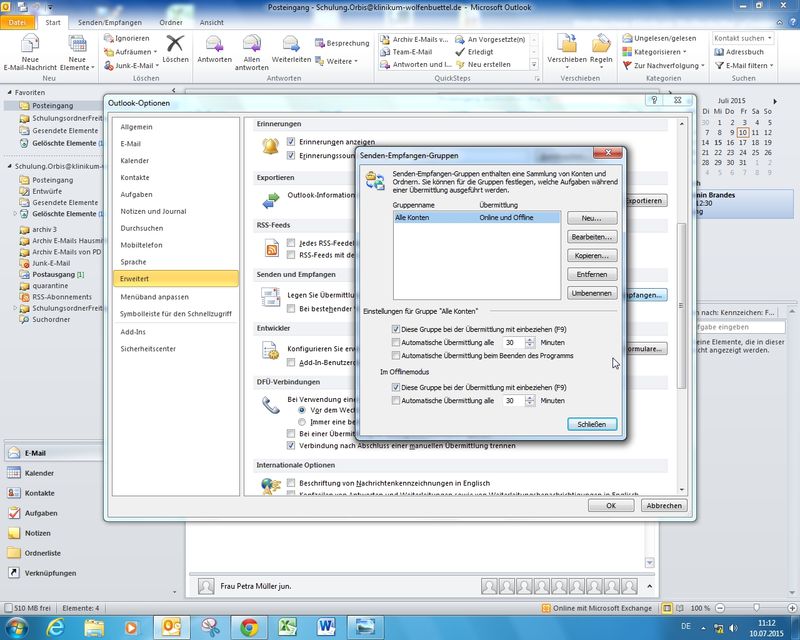Image resolution: width=800 pixels, height=640 pixels.
Task: Click the Bearbeiten... button
Action: tap(591, 236)
